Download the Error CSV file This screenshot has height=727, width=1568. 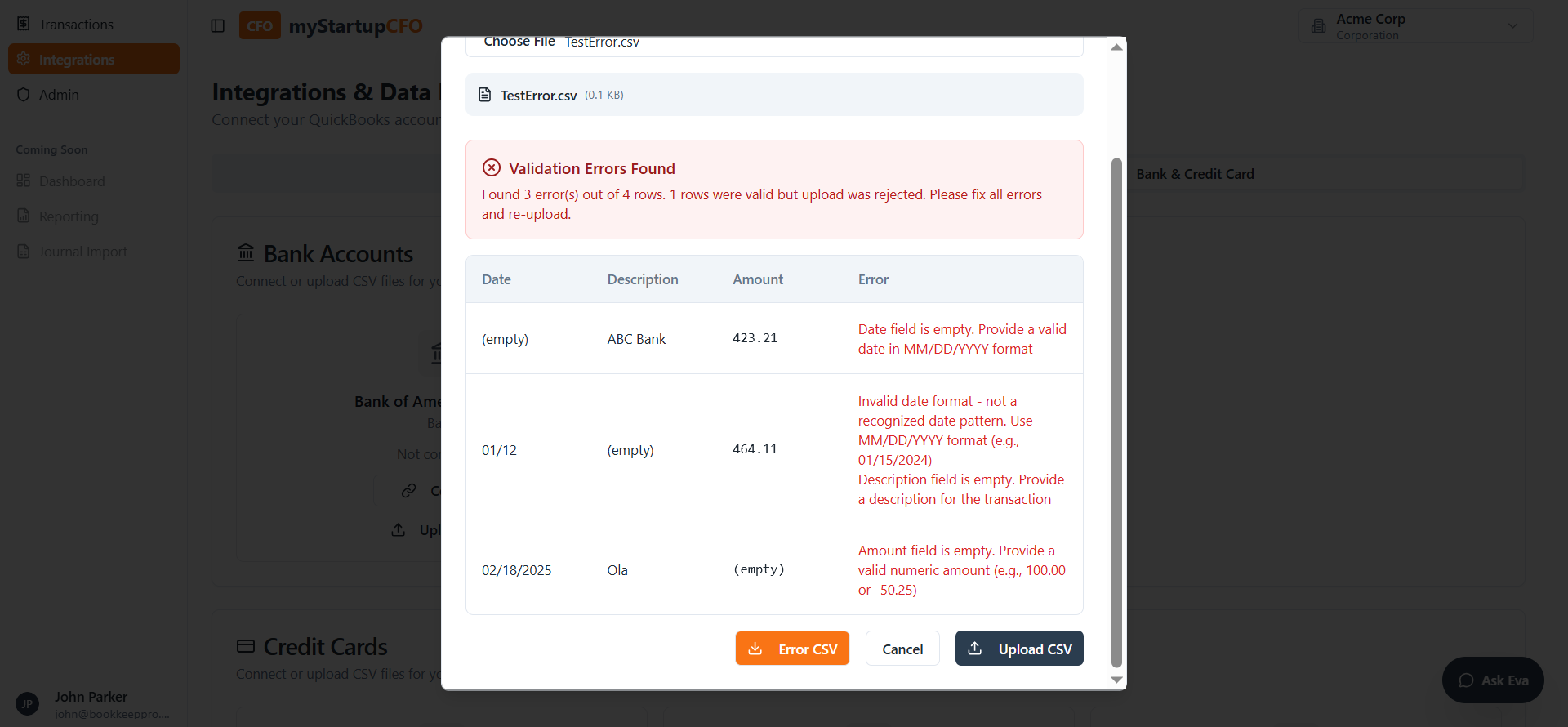[791, 649]
